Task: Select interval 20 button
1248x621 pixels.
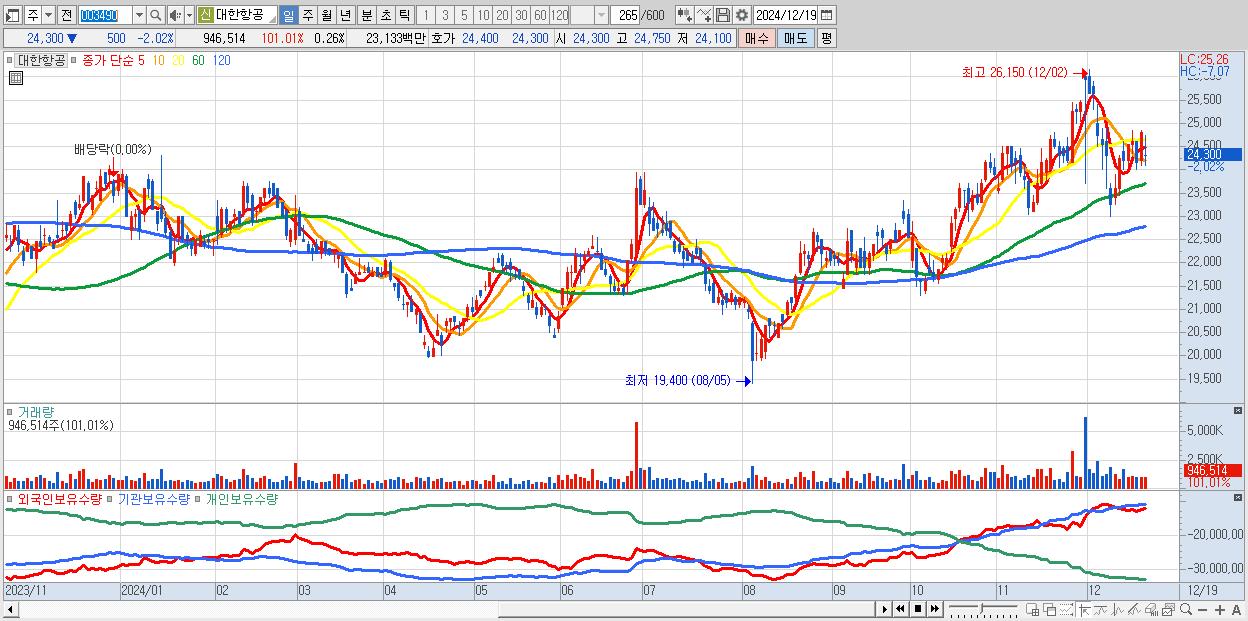Action: point(502,15)
